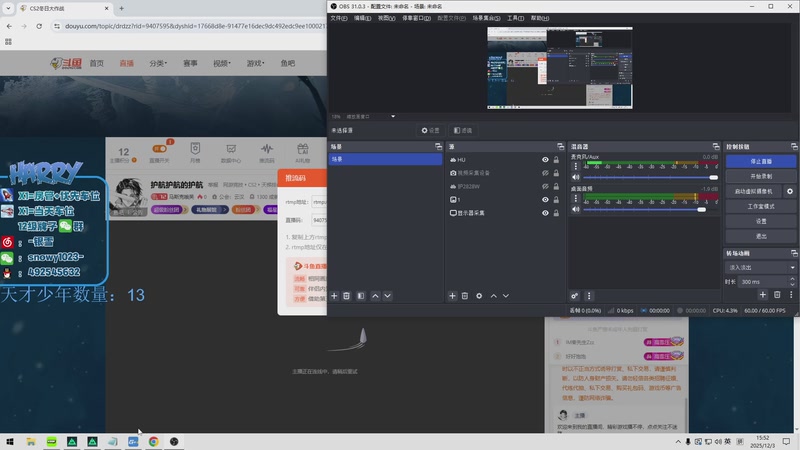Hide source named 1 via eye icon
This screenshot has width=800, height=450.
coord(545,199)
